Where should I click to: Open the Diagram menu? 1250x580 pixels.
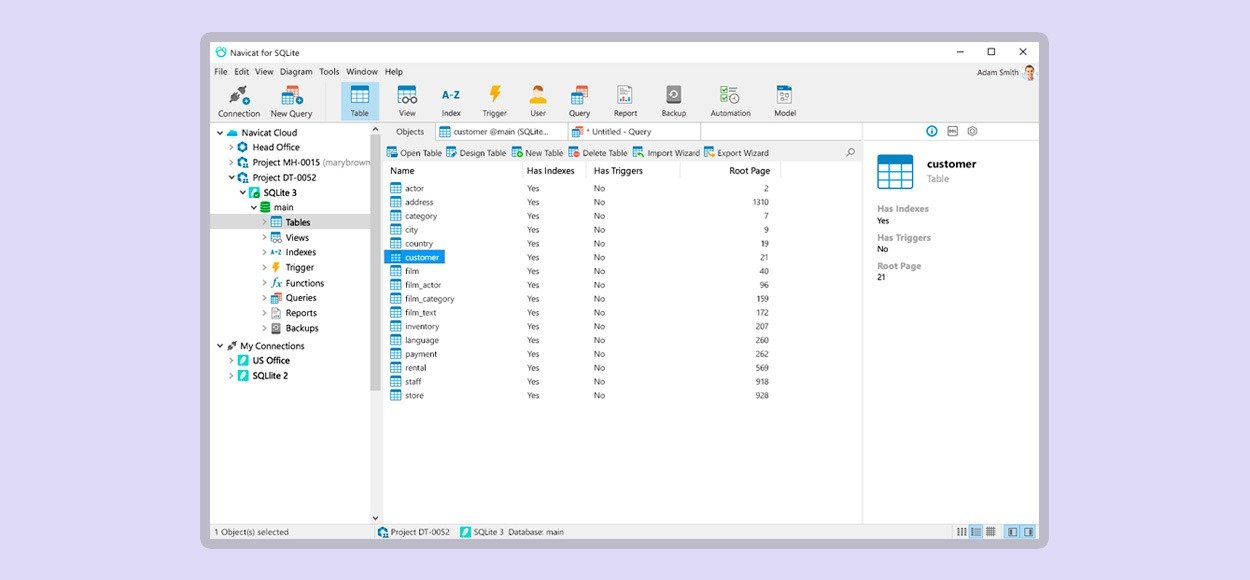point(296,72)
